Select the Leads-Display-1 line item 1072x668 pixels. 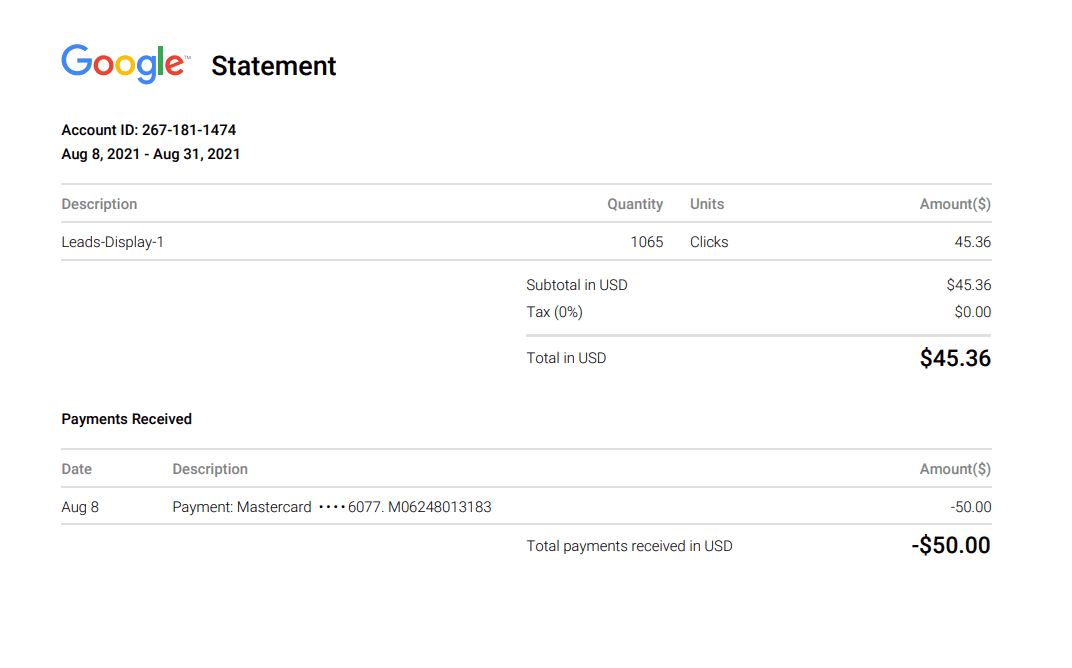[x=113, y=241]
